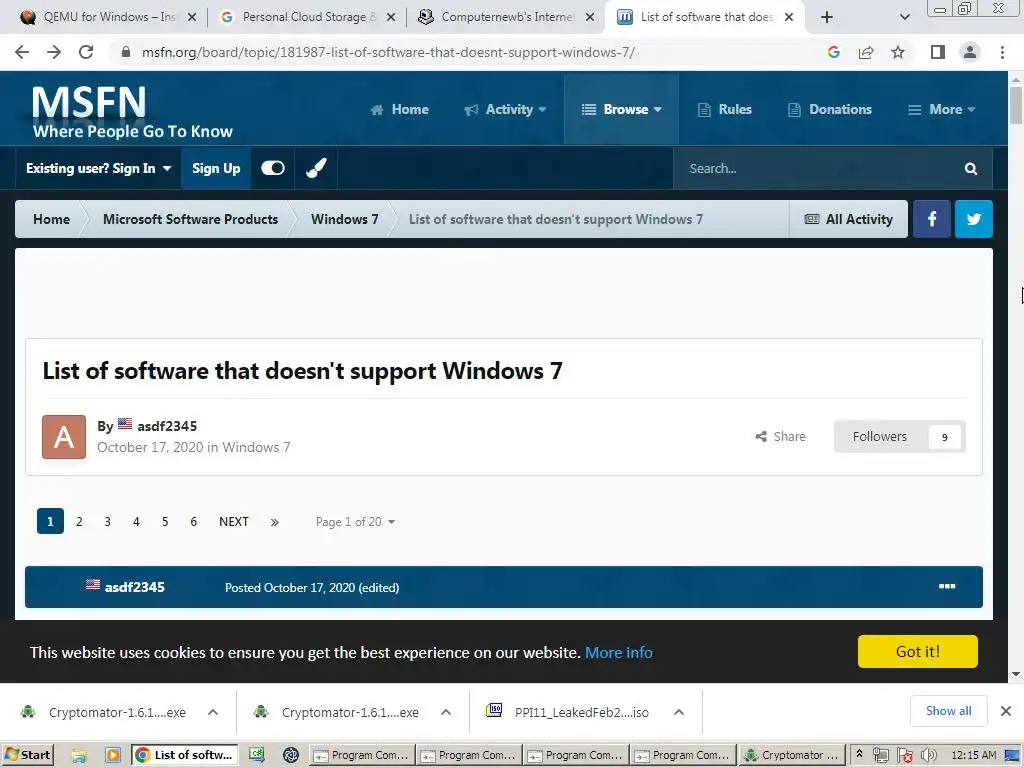Open Donations page in navigation
The image size is (1024, 768).
click(x=830, y=109)
